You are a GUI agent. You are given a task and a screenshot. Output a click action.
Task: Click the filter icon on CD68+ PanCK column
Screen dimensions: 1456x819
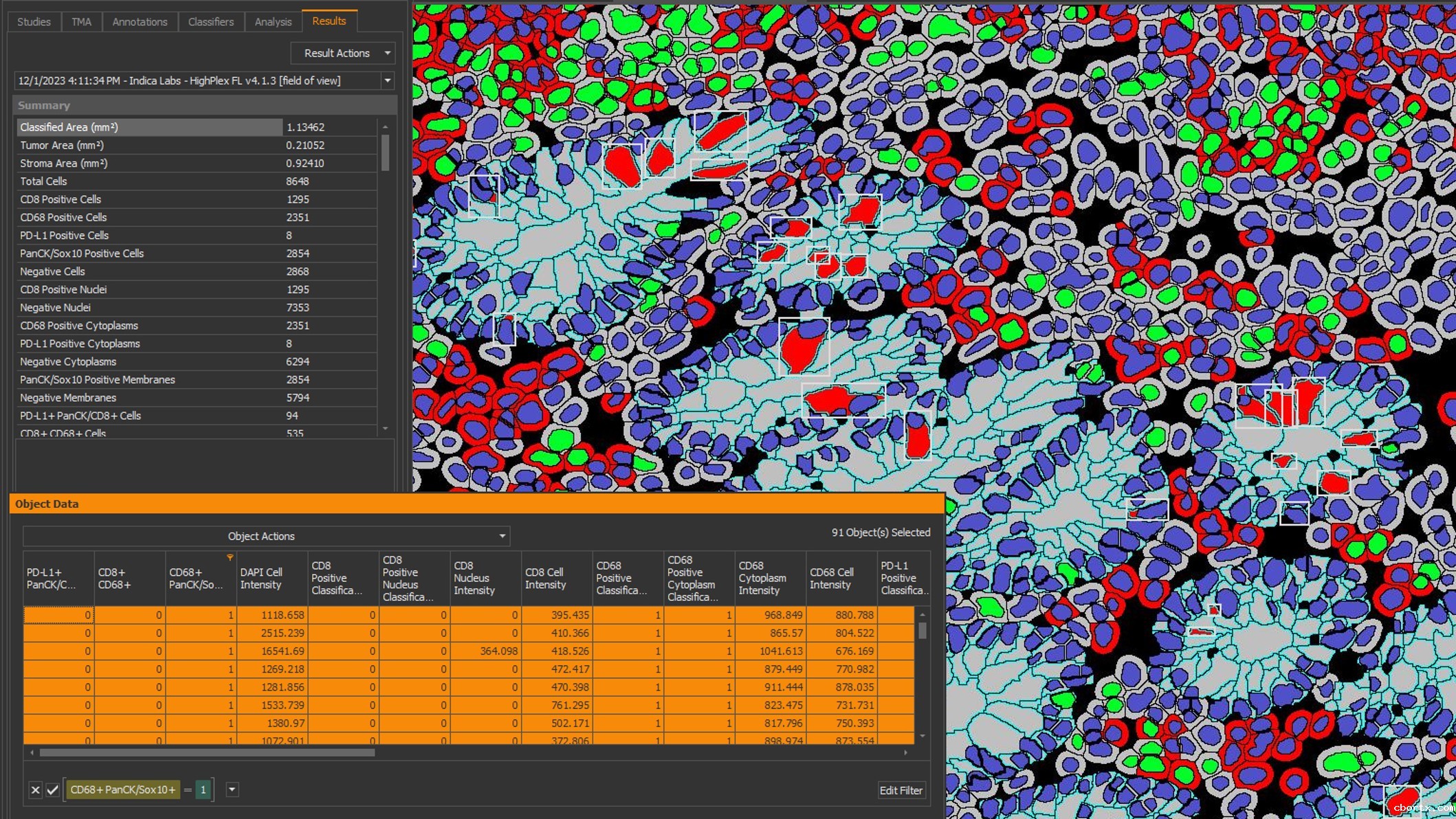(230, 557)
